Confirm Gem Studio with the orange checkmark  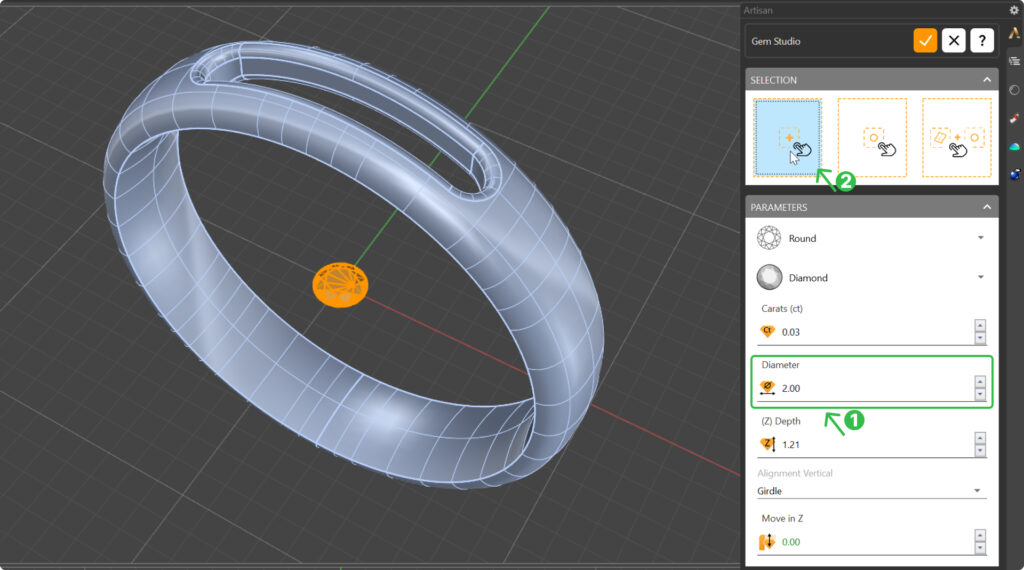coord(925,41)
